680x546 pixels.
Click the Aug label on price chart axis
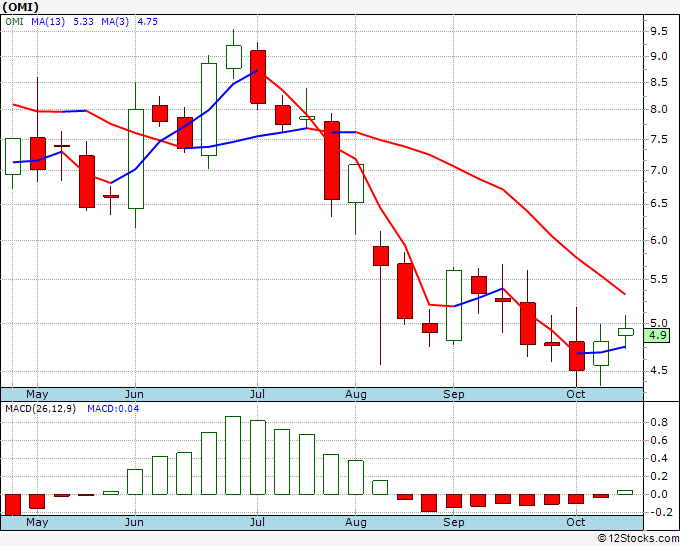click(x=356, y=394)
